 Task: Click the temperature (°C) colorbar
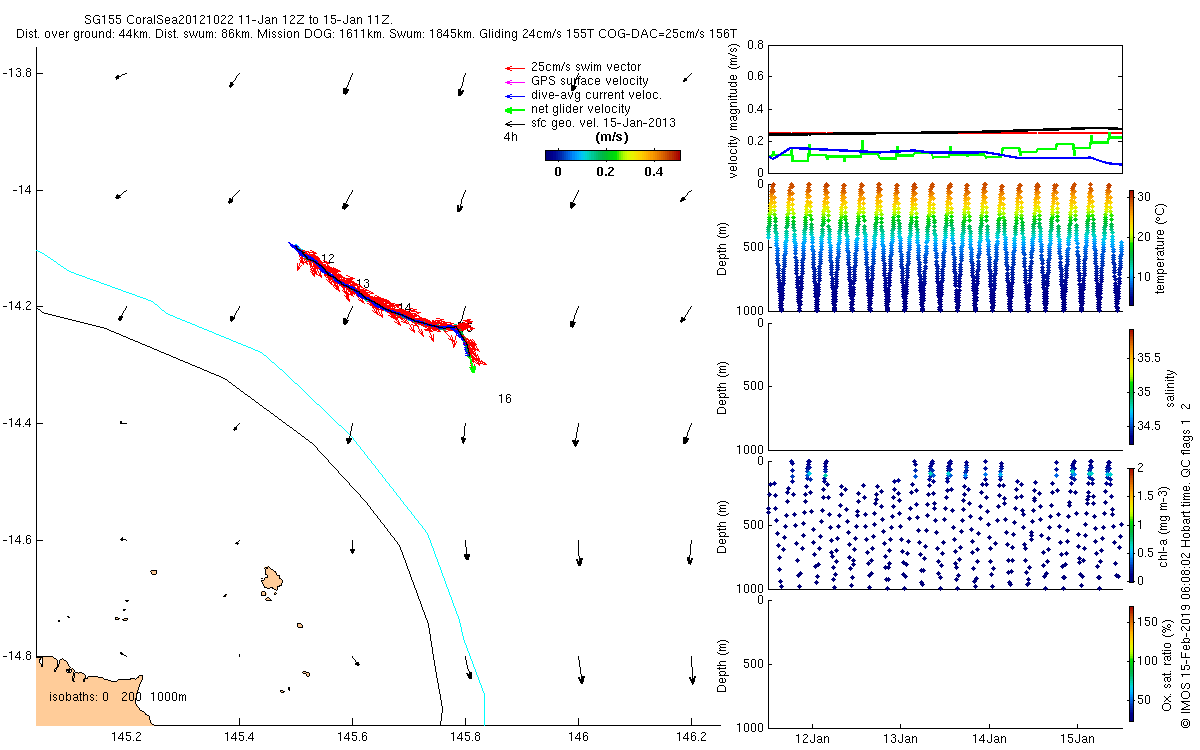tap(1131, 247)
